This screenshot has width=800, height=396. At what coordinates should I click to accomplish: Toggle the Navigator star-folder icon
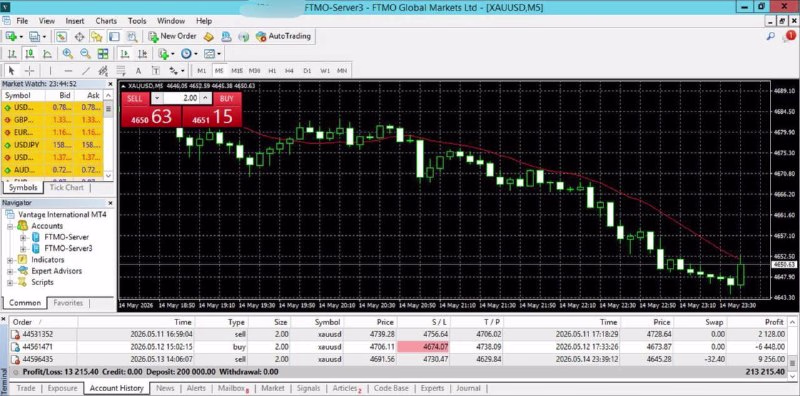96,36
